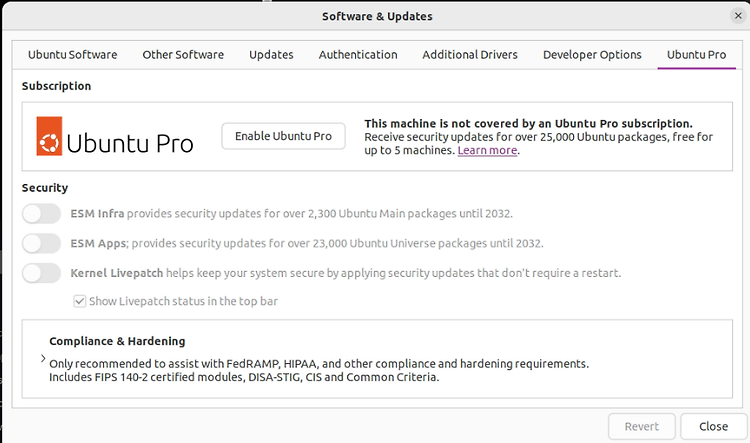
Task: Open the Learn more link
Action: pos(487,150)
